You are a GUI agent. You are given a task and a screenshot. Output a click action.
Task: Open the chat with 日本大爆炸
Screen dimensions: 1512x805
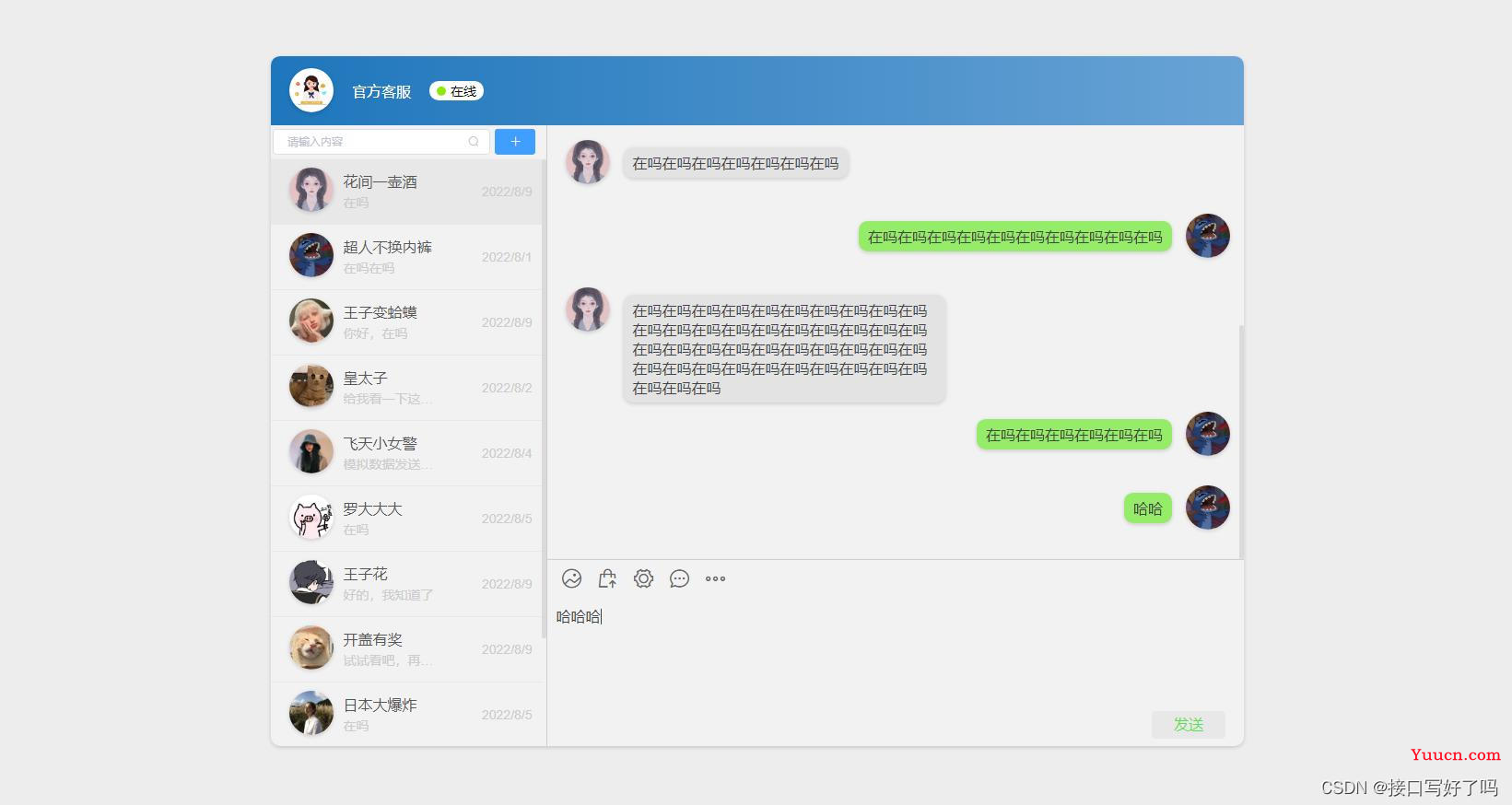click(x=406, y=714)
